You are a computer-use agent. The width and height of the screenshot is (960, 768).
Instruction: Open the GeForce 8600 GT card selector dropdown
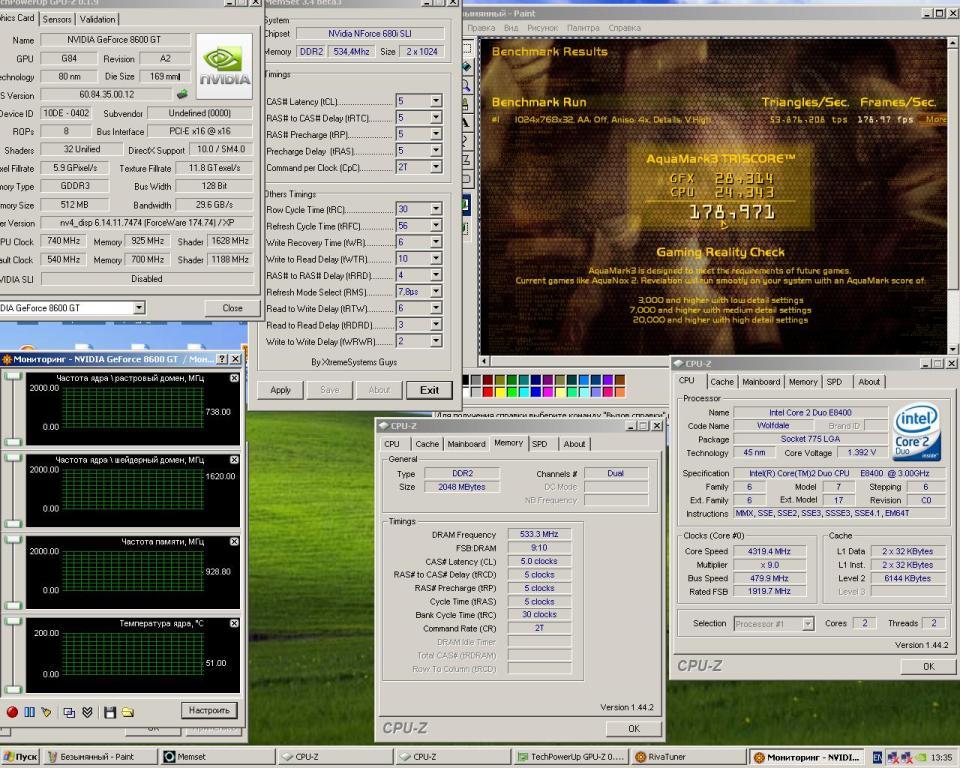140,307
